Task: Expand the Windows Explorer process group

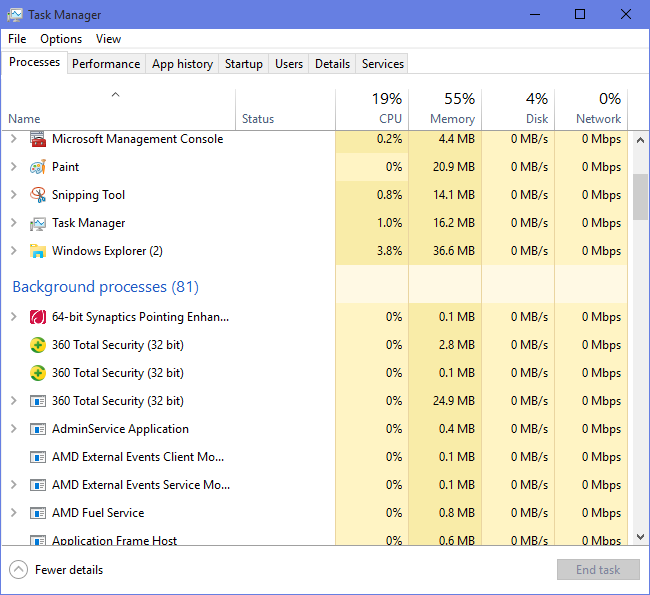Action: pyautogui.click(x=13, y=251)
